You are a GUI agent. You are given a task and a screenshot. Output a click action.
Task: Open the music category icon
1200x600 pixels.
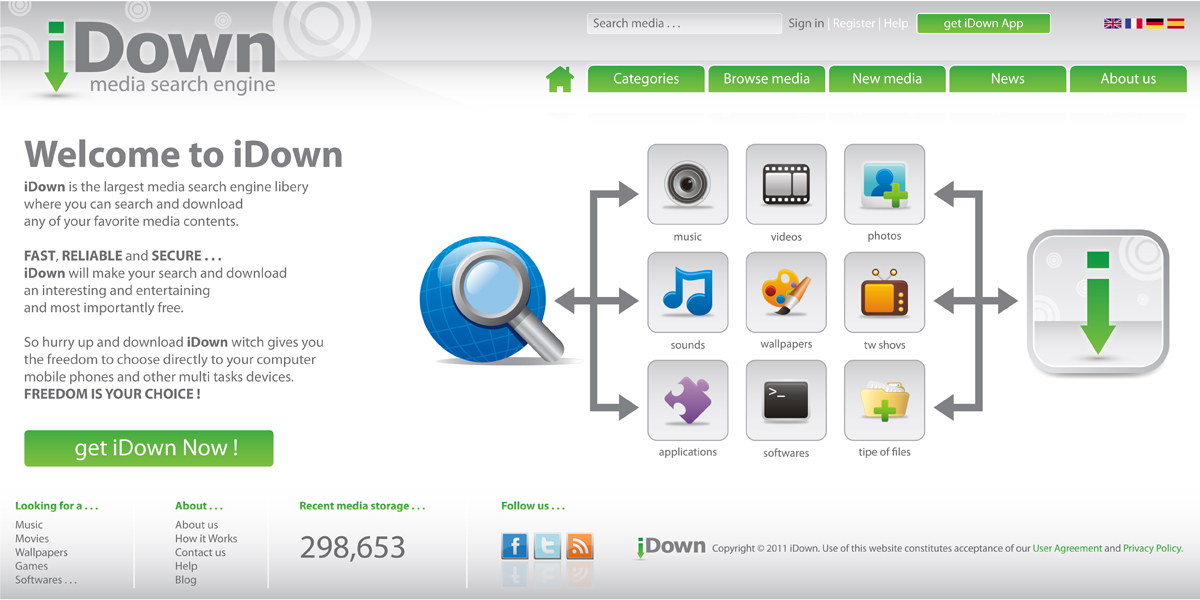(688, 184)
